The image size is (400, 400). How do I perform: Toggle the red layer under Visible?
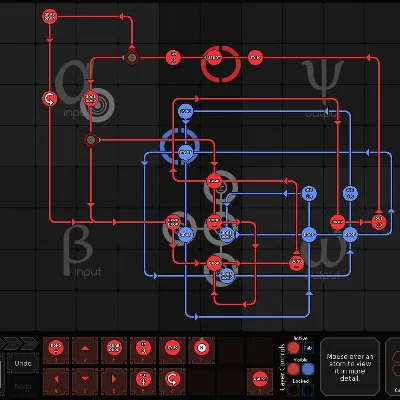coord(294,369)
